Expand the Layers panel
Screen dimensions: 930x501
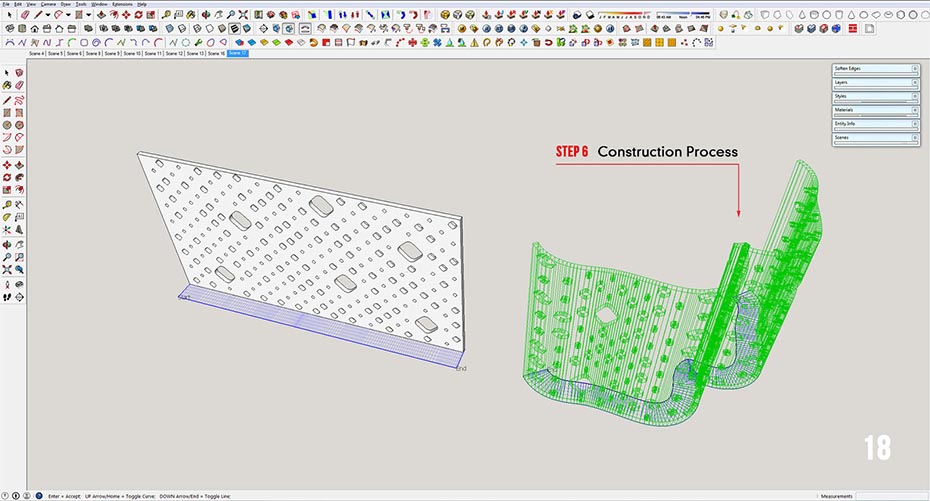(x=875, y=82)
